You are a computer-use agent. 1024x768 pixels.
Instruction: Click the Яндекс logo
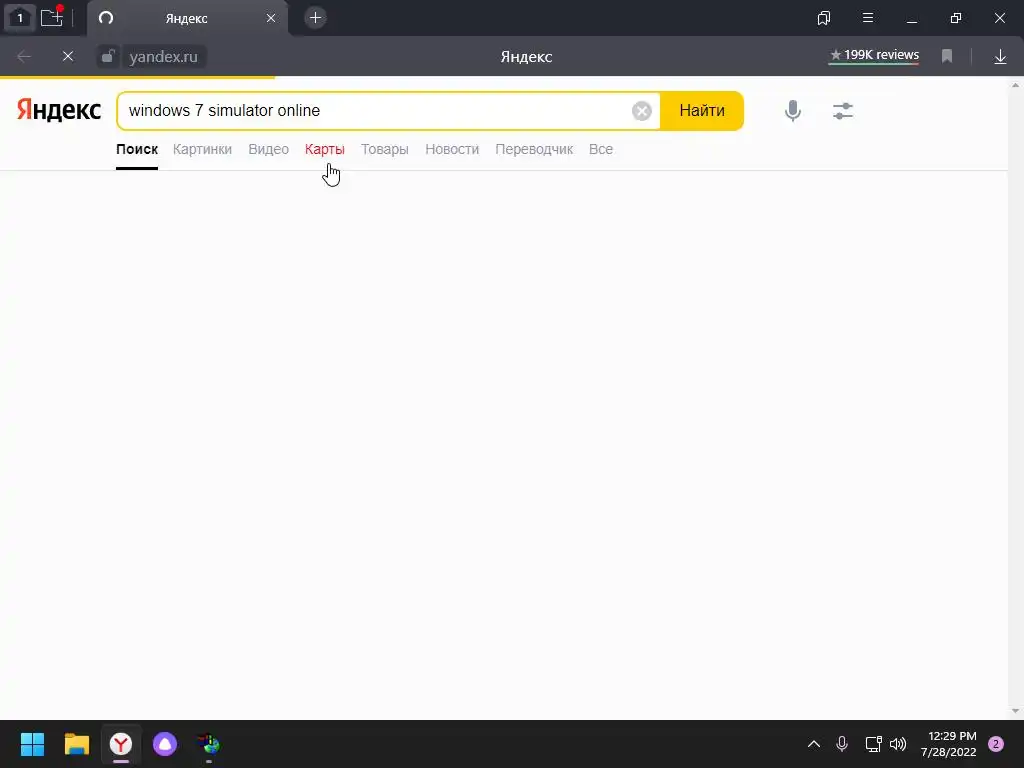coord(59,110)
